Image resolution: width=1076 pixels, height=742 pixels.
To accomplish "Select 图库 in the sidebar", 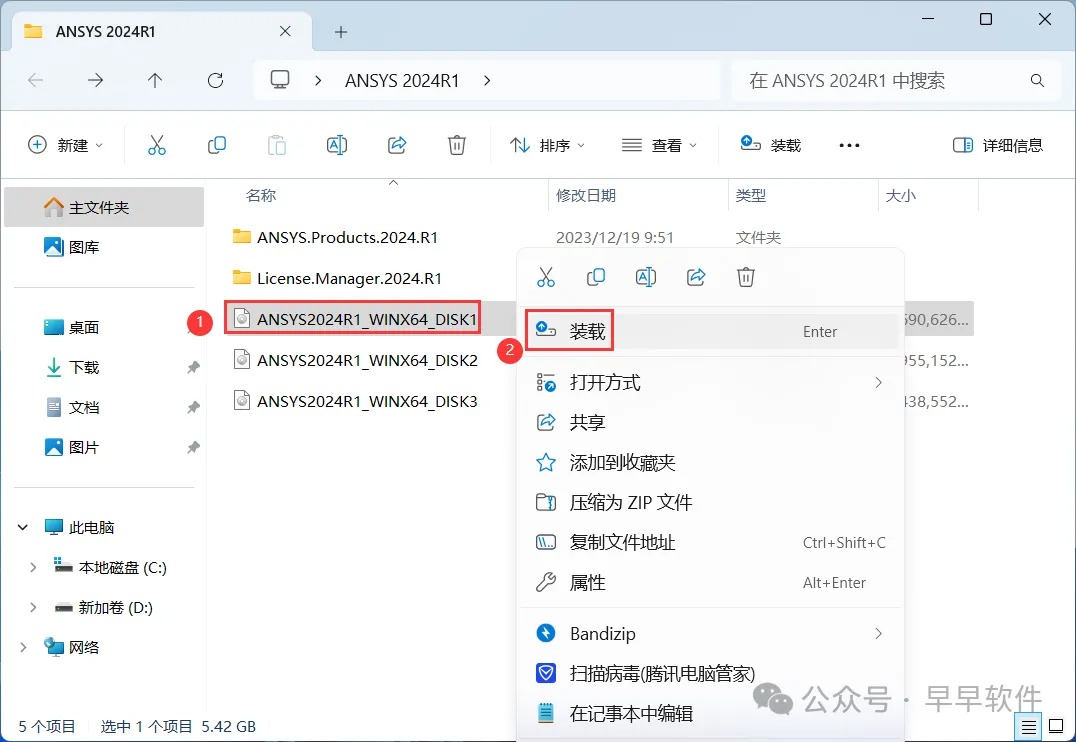I will click(104, 246).
